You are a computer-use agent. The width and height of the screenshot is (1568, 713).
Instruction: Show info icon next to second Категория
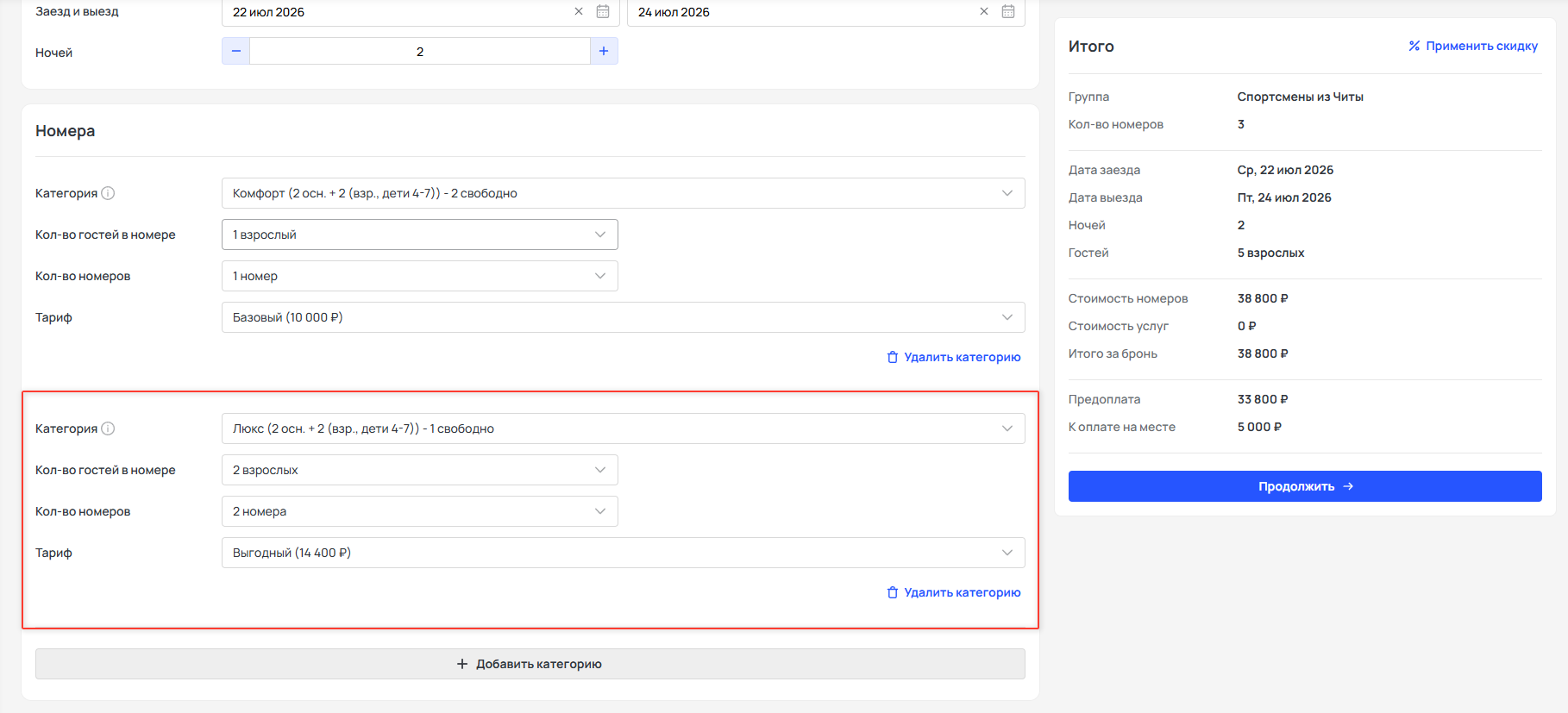click(108, 428)
